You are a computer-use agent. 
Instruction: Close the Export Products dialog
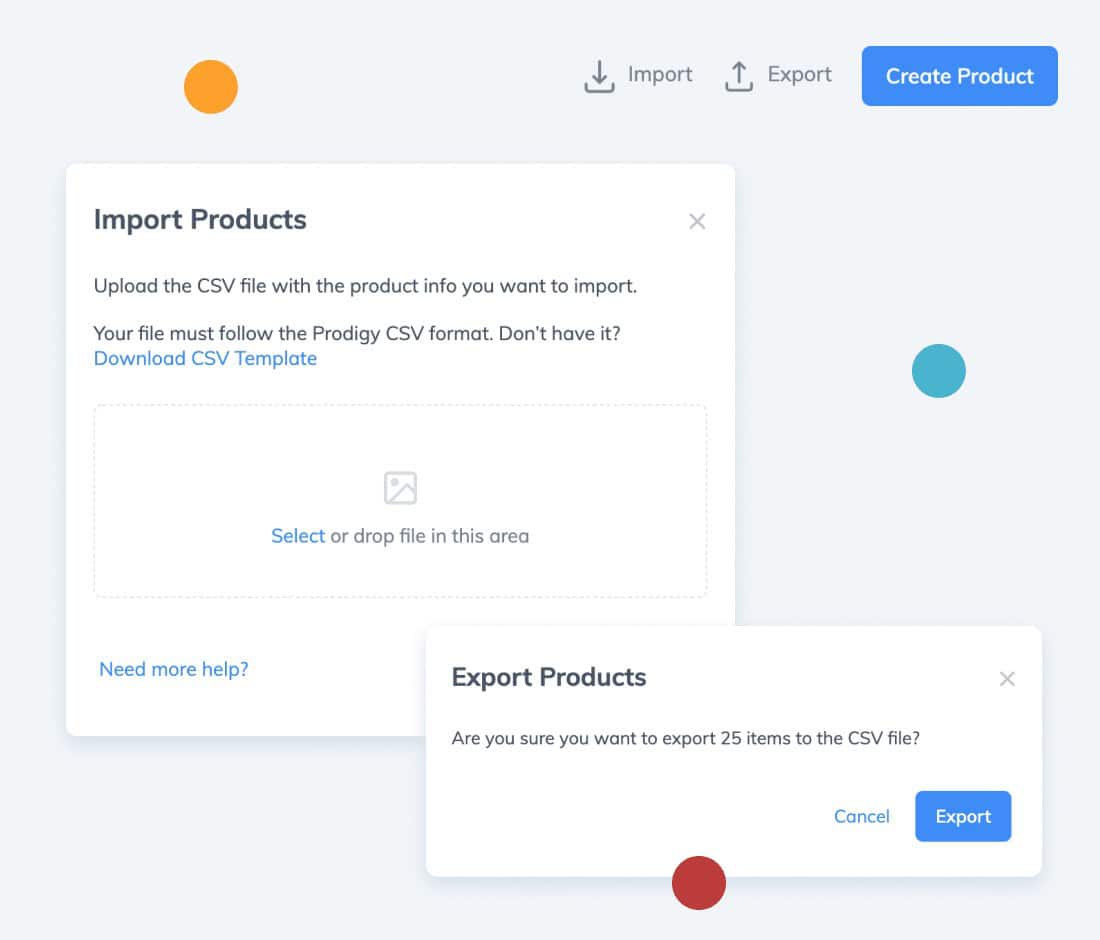(x=1007, y=678)
